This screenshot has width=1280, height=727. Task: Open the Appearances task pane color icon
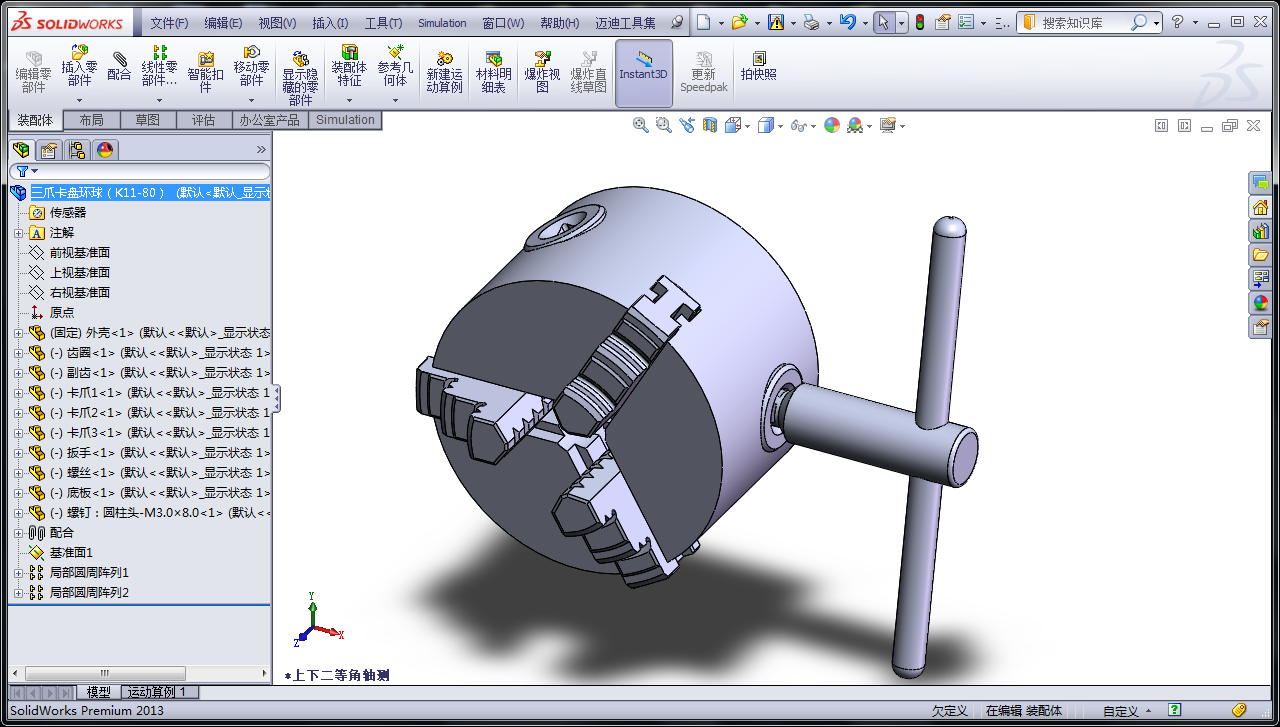pos(1260,302)
